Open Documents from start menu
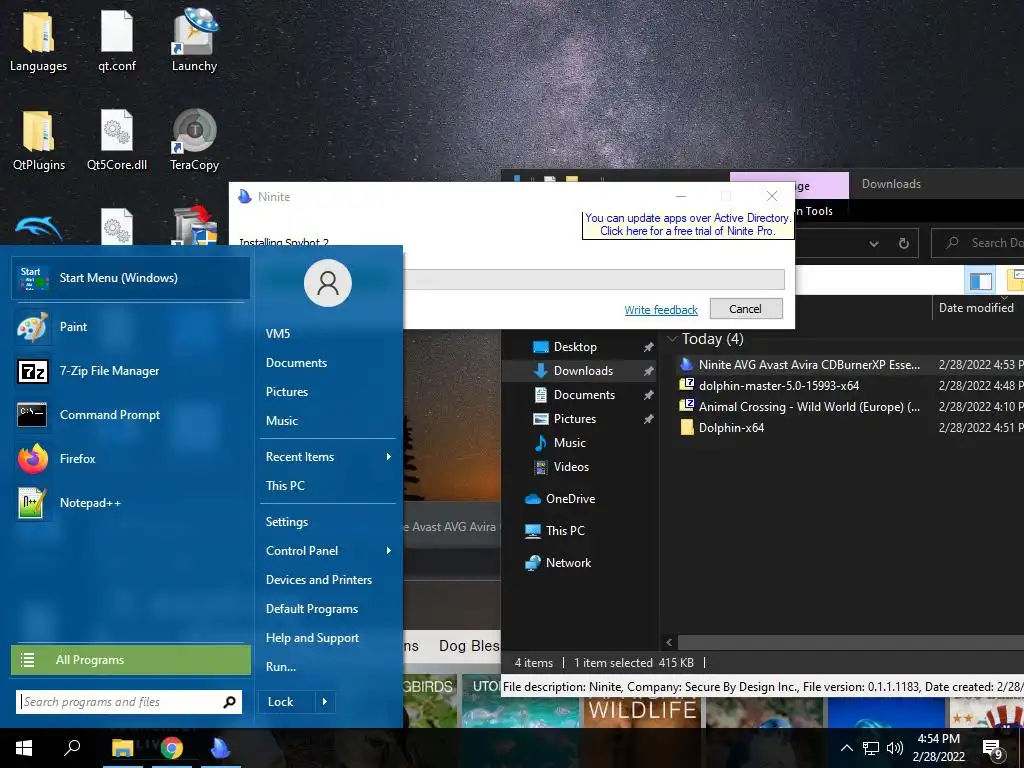The width and height of the screenshot is (1024, 768). pyautogui.click(x=296, y=362)
